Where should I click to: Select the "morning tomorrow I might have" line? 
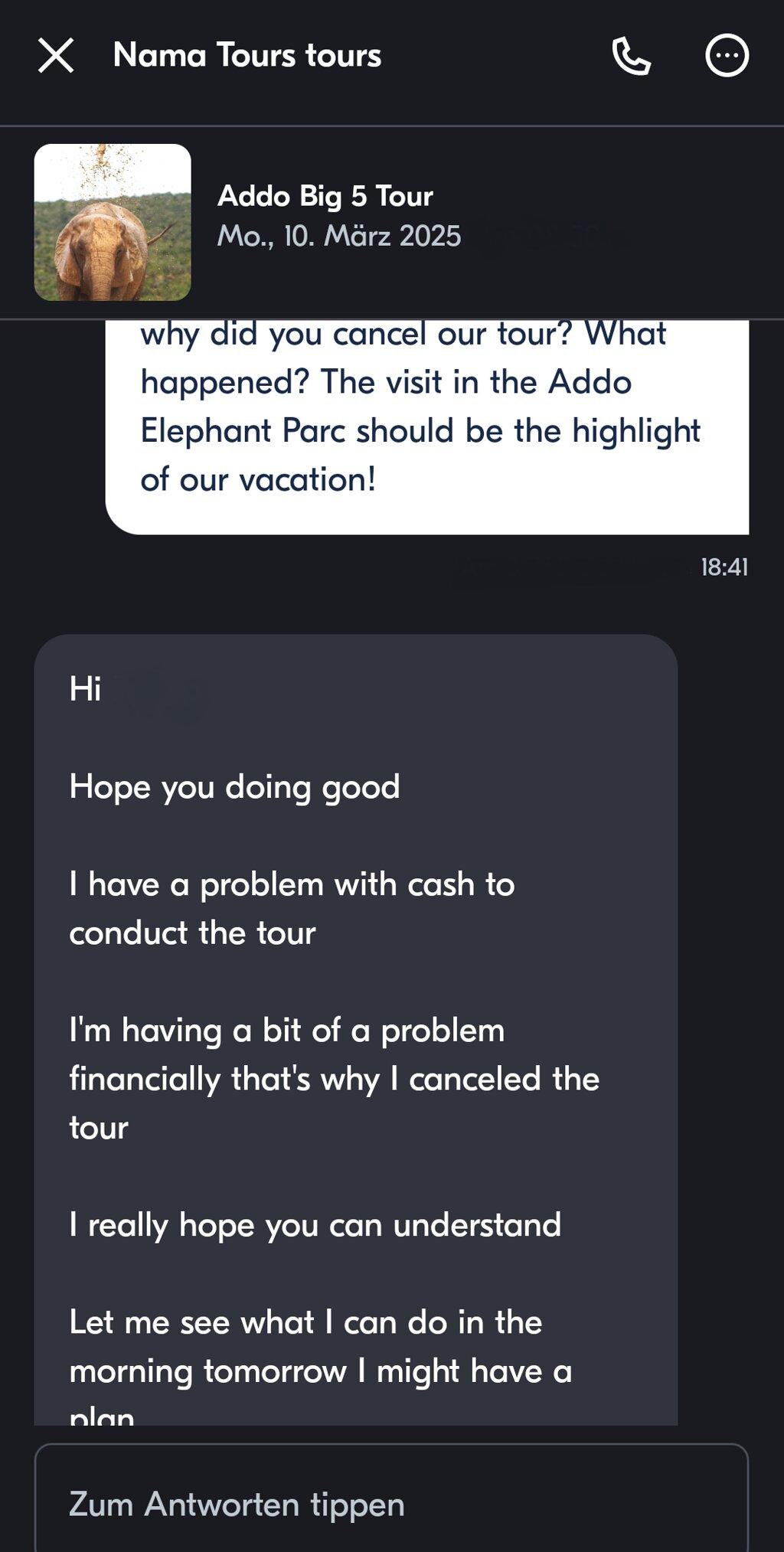pyautogui.click(x=321, y=1371)
